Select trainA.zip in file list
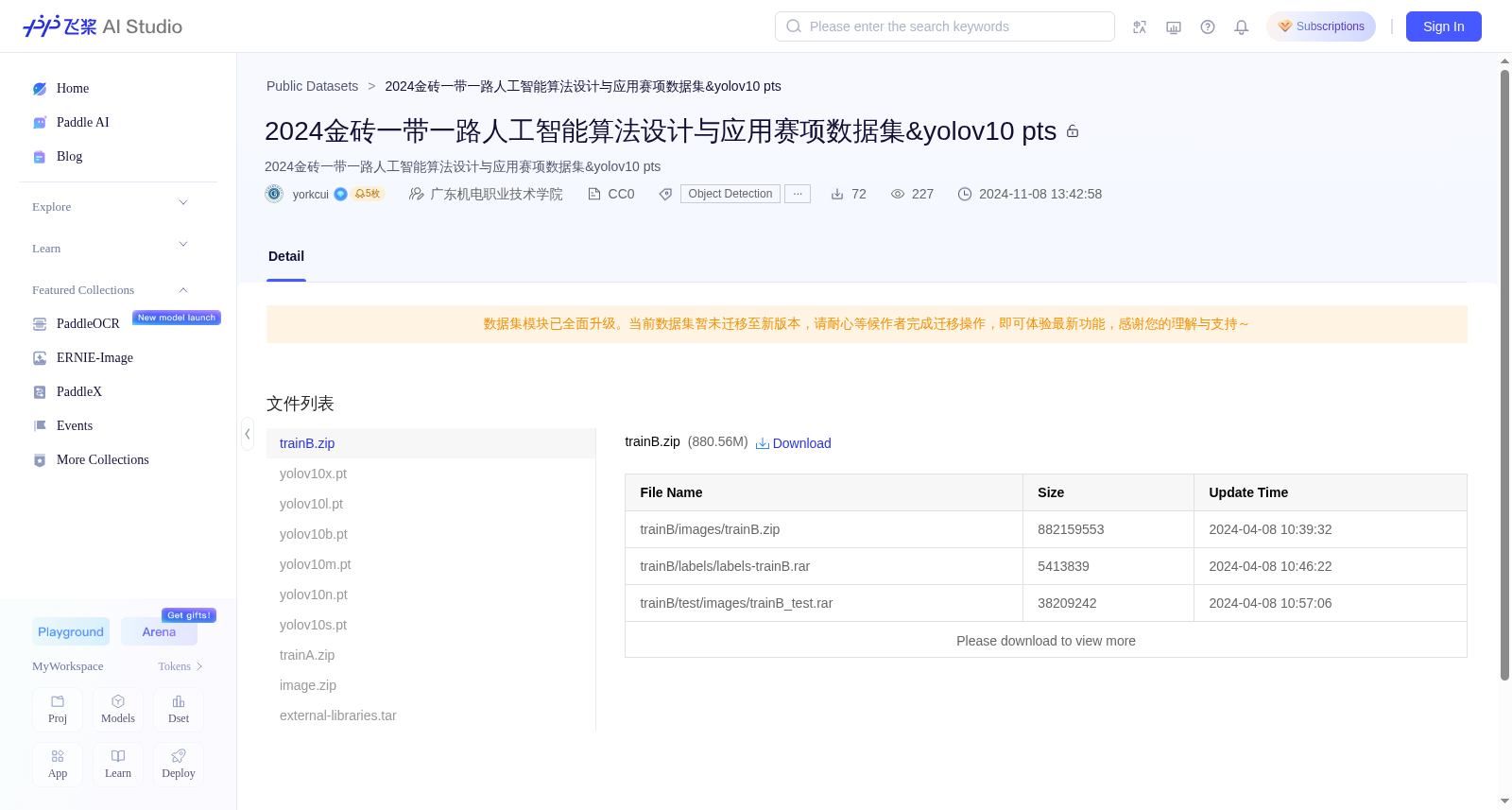Viewport: 1512px width, 810px height. click(431, 655)
